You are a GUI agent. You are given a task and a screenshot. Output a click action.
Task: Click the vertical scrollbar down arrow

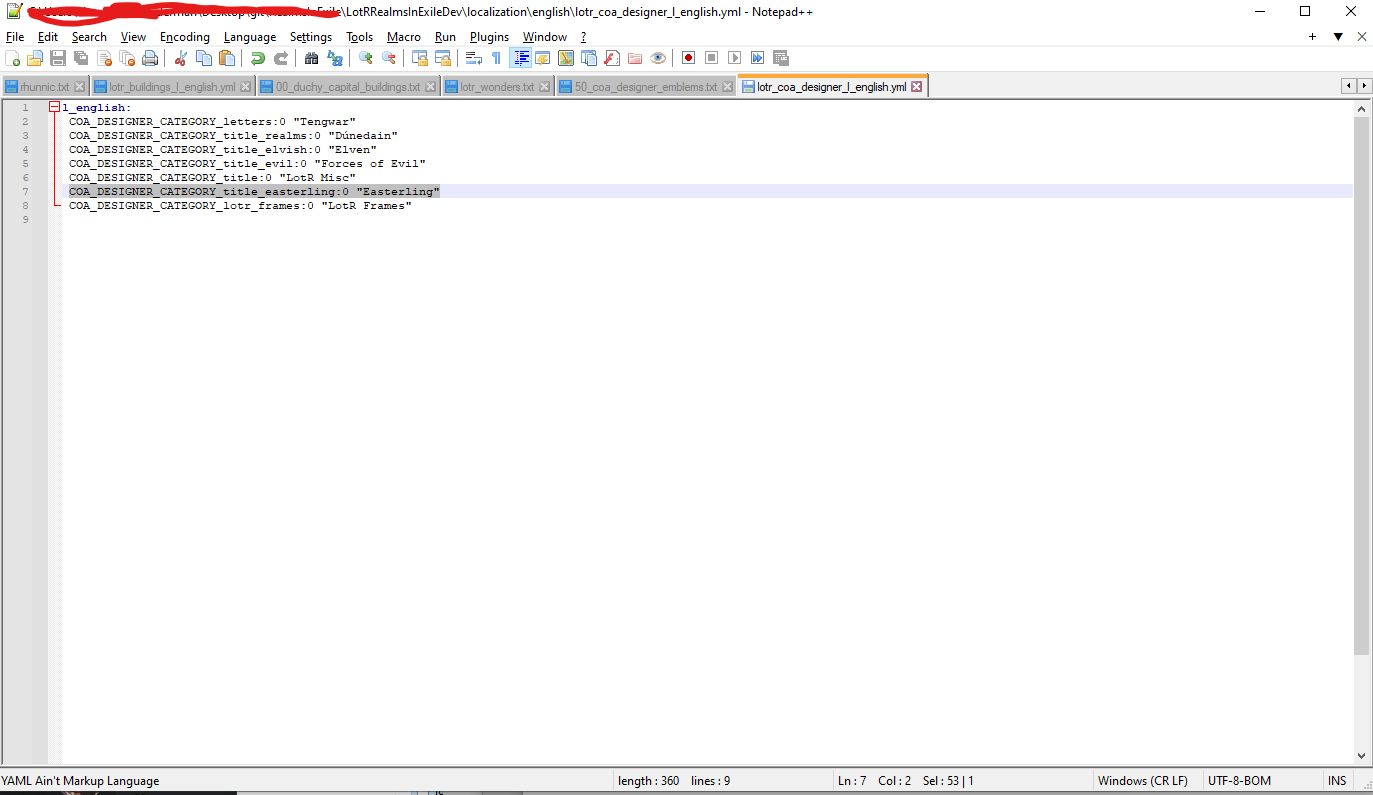click(1362, 757)
